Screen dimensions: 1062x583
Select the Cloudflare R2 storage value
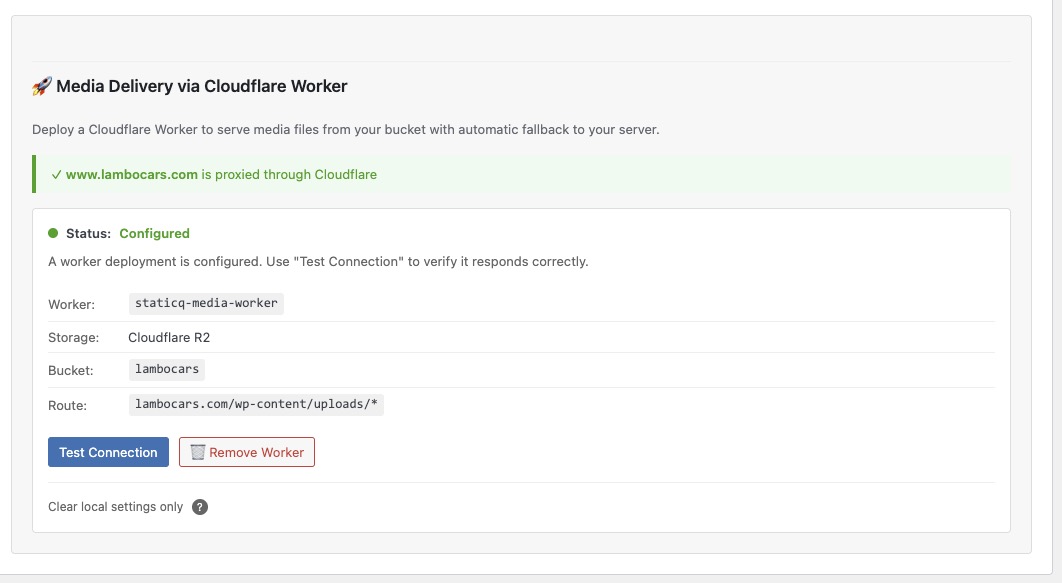pos(168,337)
